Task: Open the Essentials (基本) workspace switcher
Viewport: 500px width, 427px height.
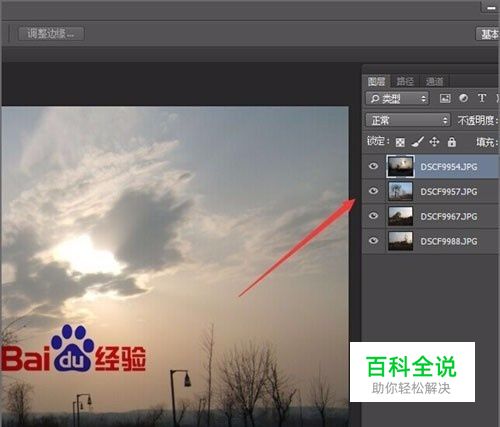Action: [488, 34]
